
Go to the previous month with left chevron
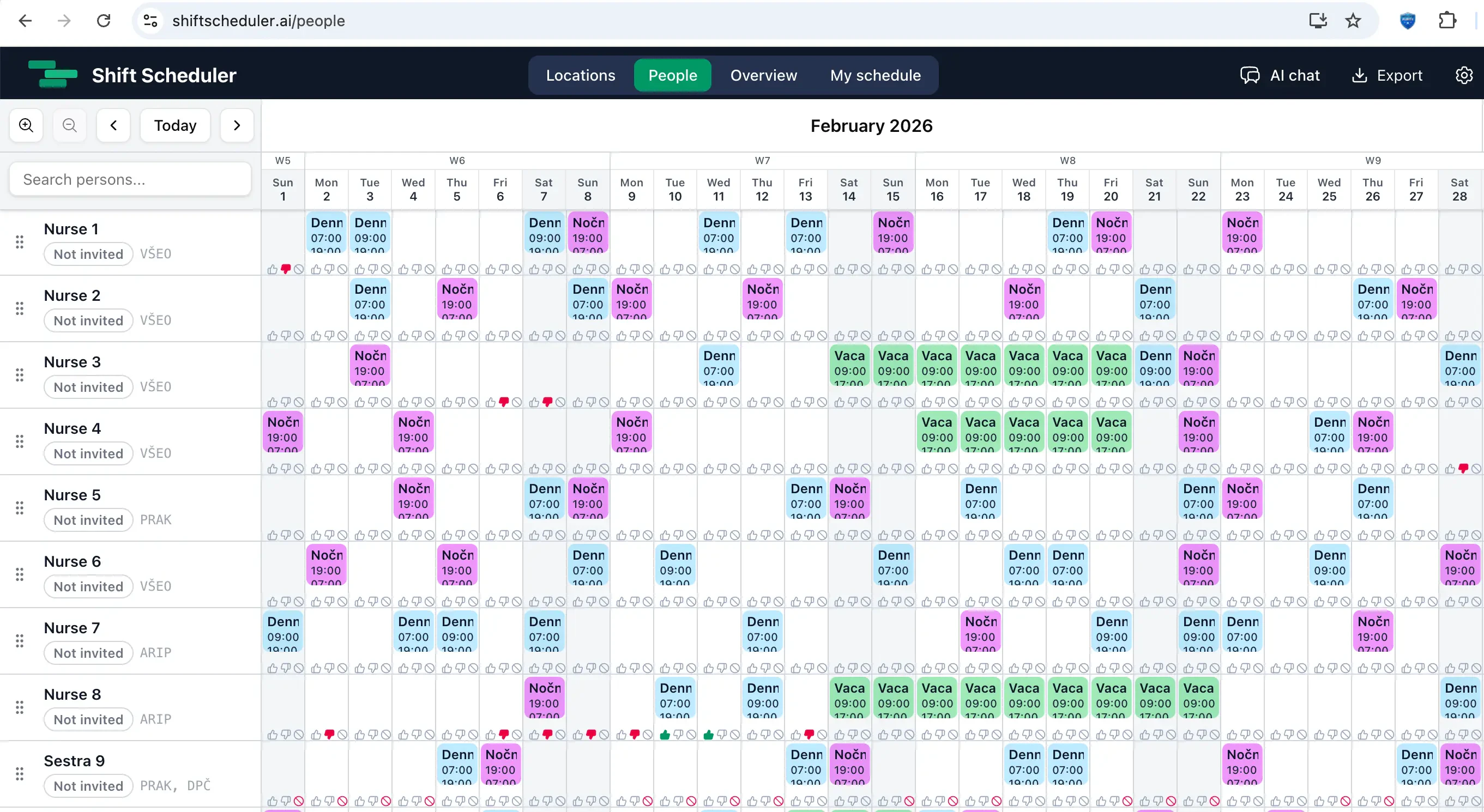[113, 125]
